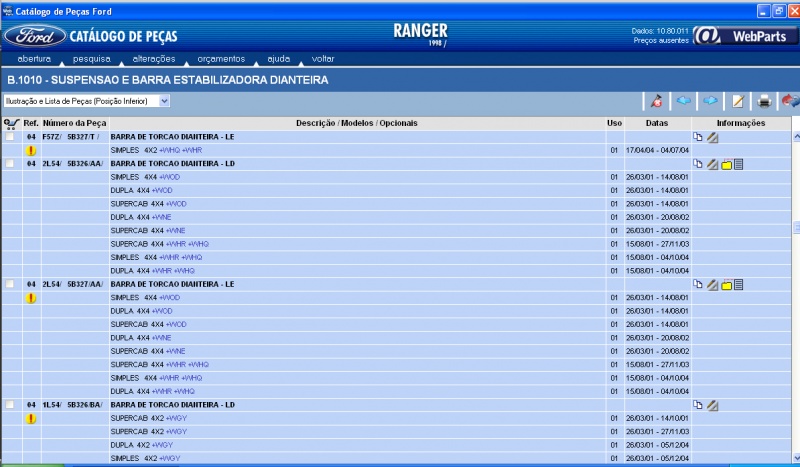Open the orçamentos menu
Screen dimensions: 800x467
click(221, 59)
